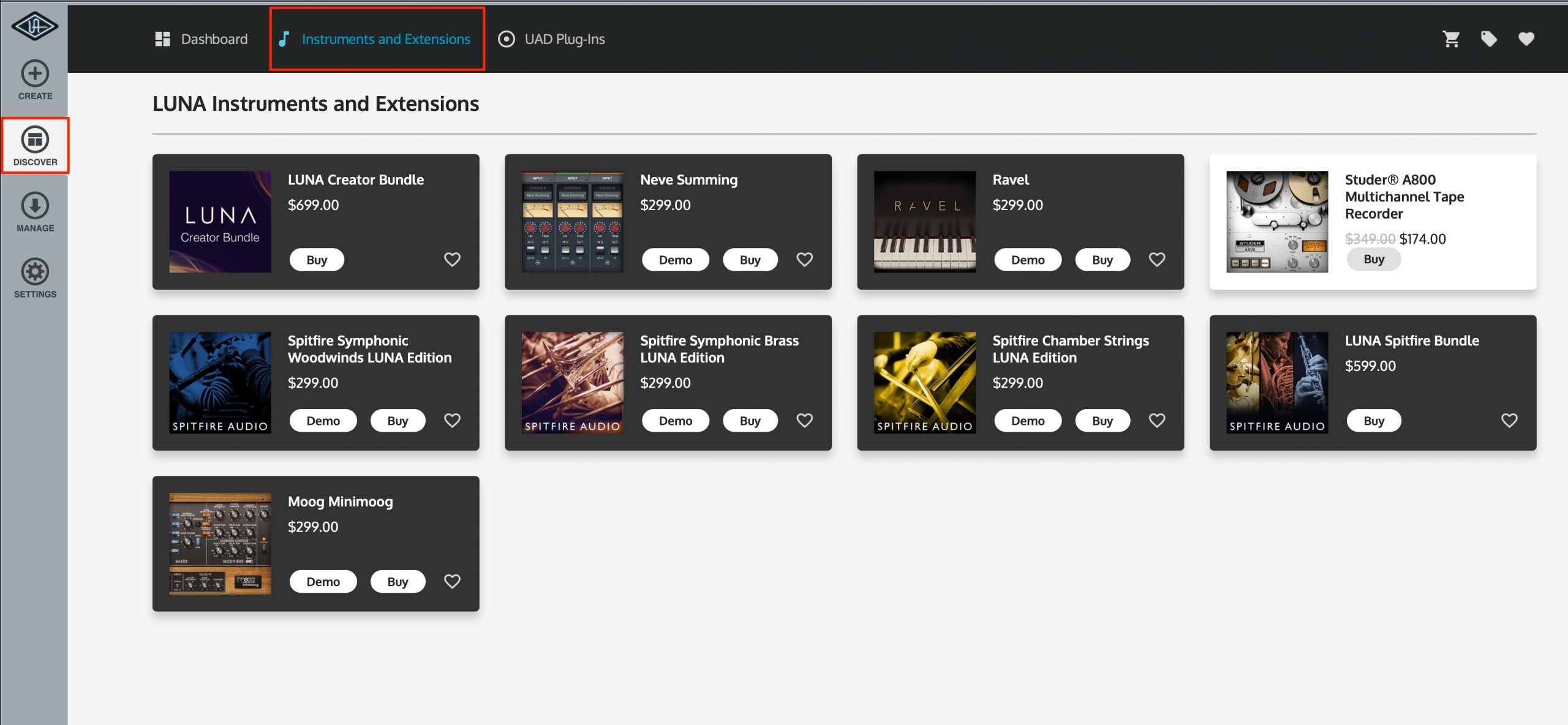Screen dimensions: 1568x725
Task: Buy the Studer A800 Tape Recorder
Action: [1374, 259]
